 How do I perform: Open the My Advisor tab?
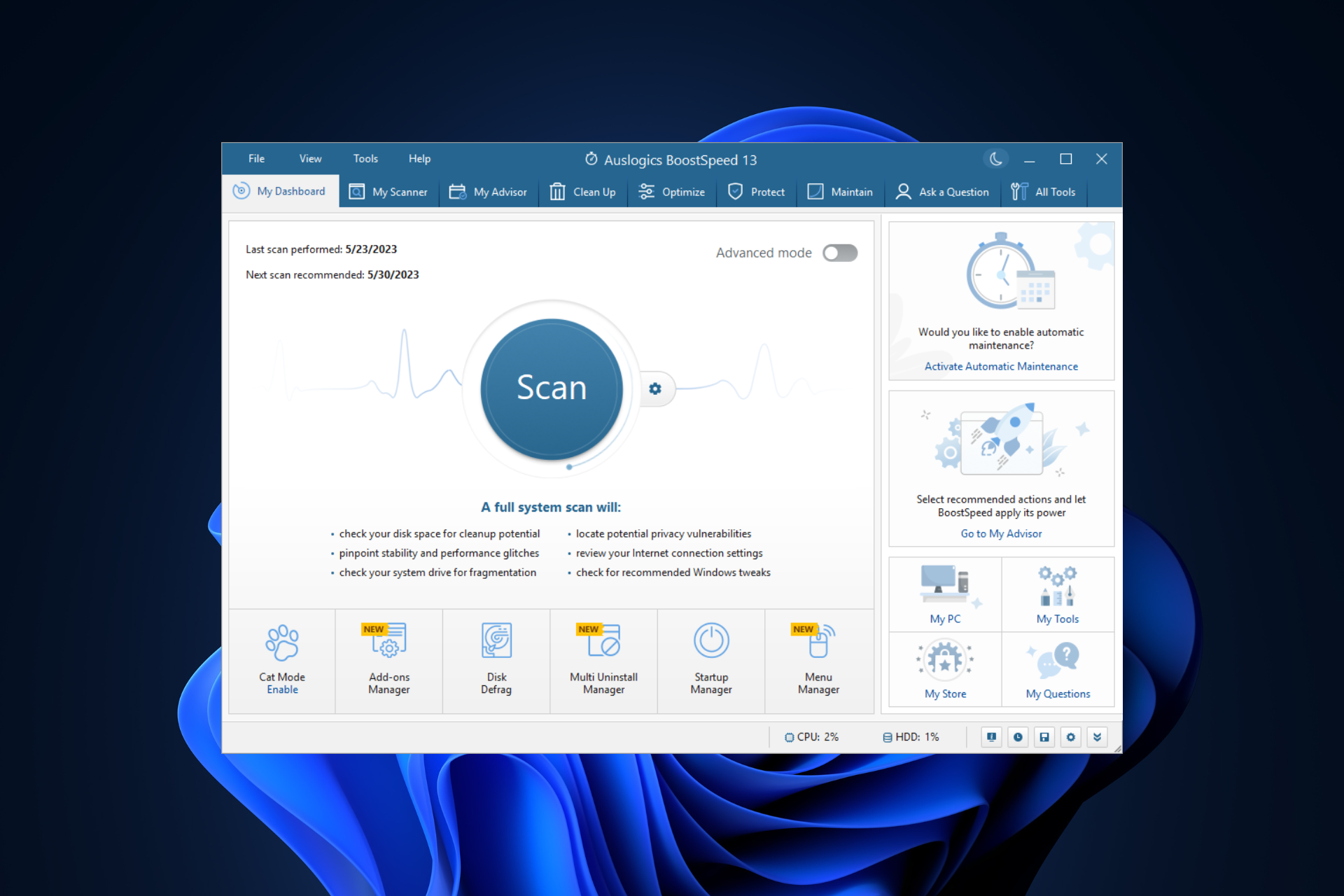click(x=489, y=192)
